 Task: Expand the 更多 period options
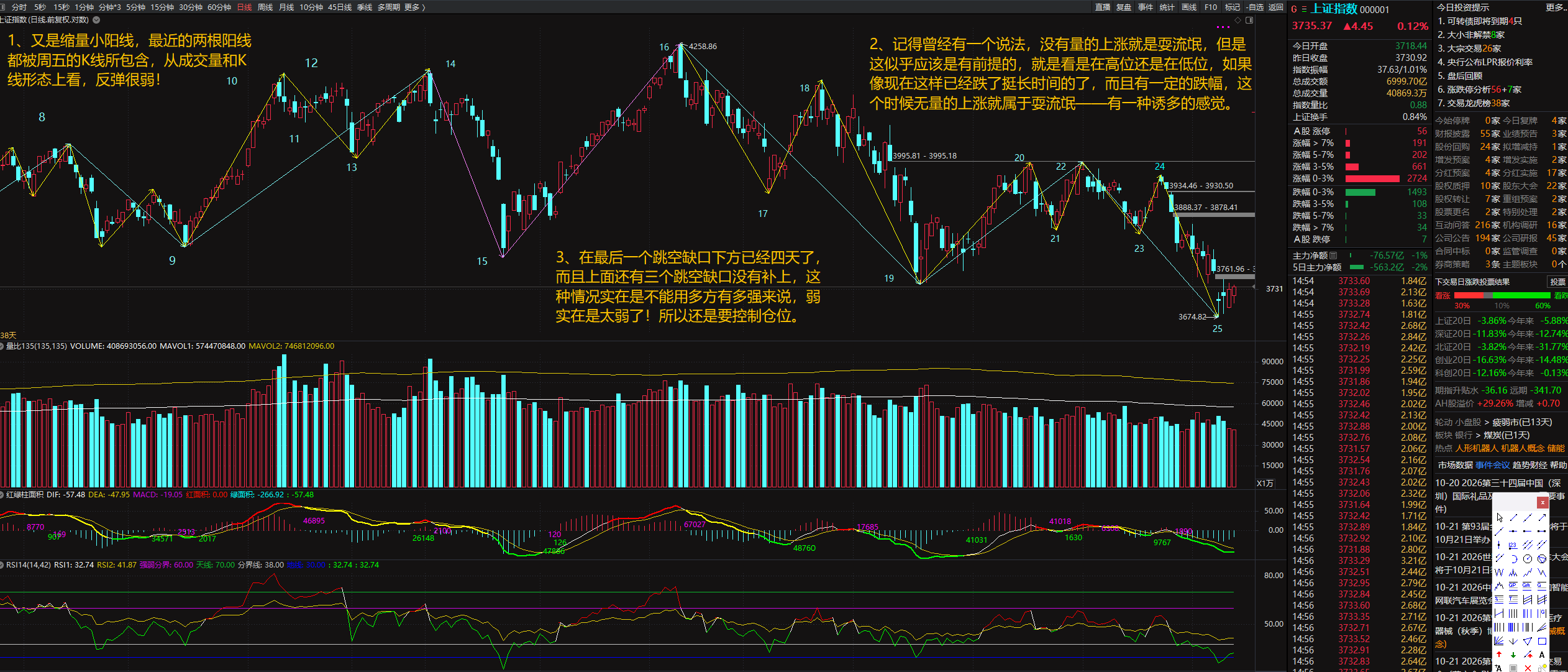(415, 7)
